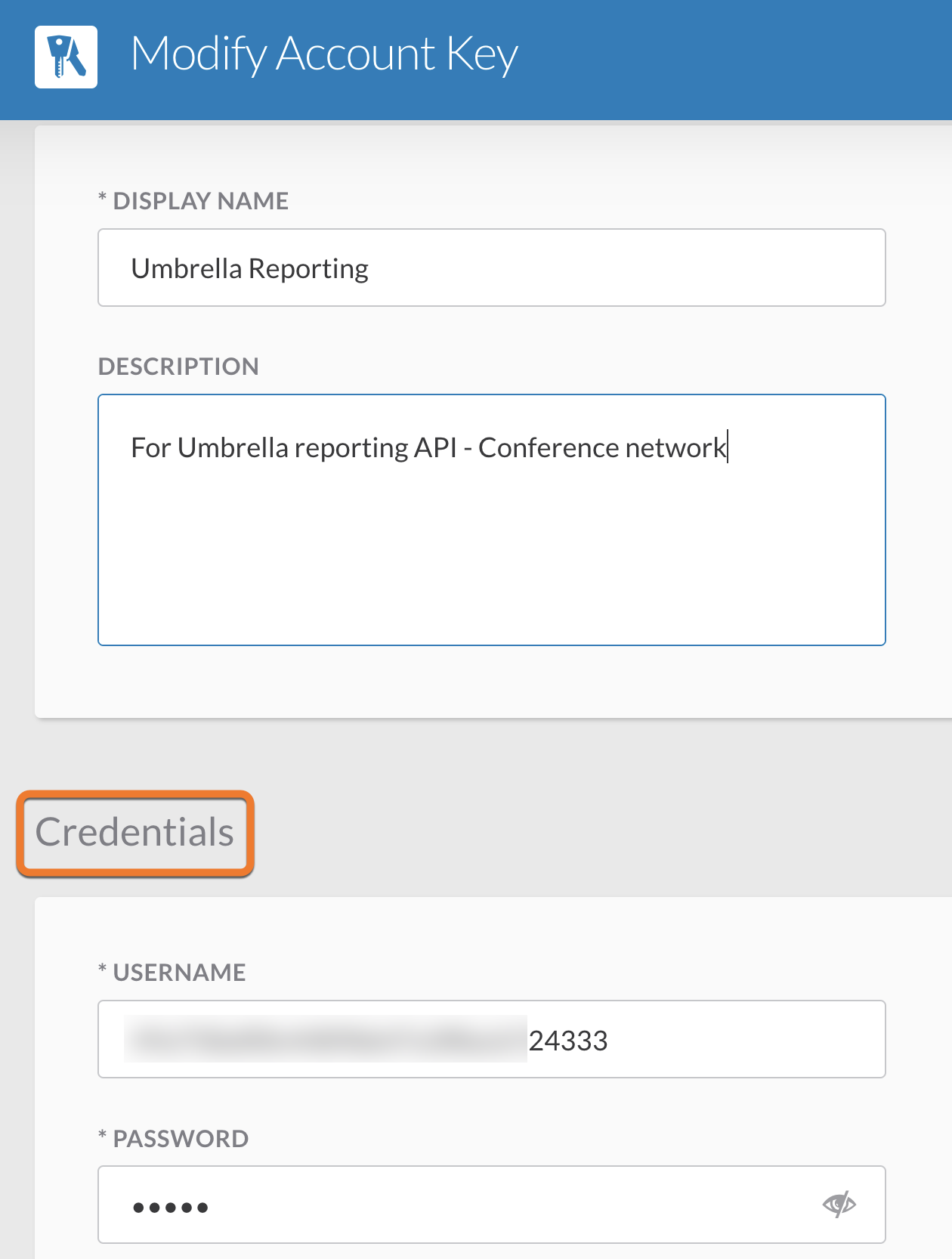
Task: Select the Username input field
Action: [491, 1039]
